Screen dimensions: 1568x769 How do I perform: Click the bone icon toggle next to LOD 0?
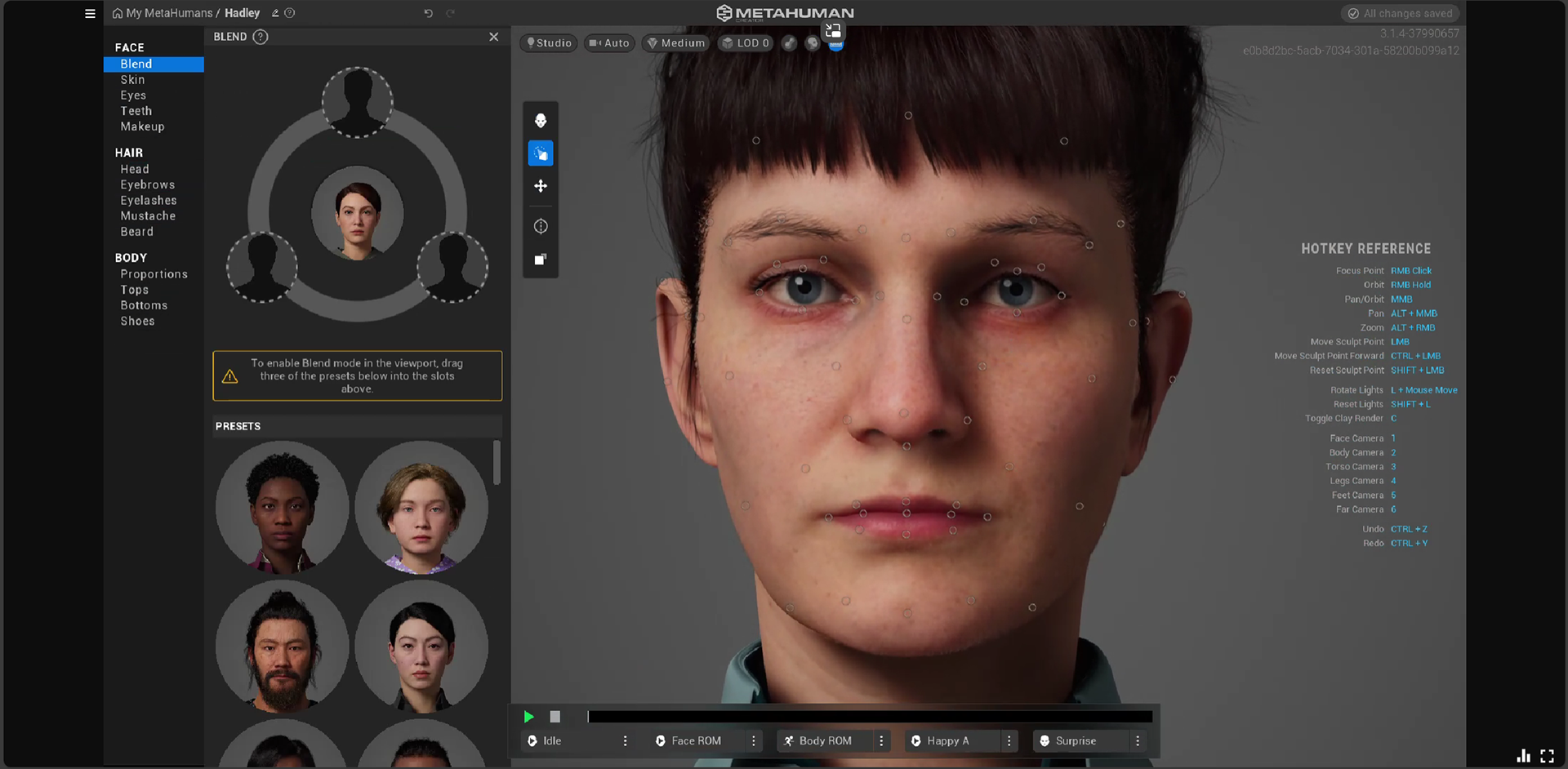click(789, 43)
